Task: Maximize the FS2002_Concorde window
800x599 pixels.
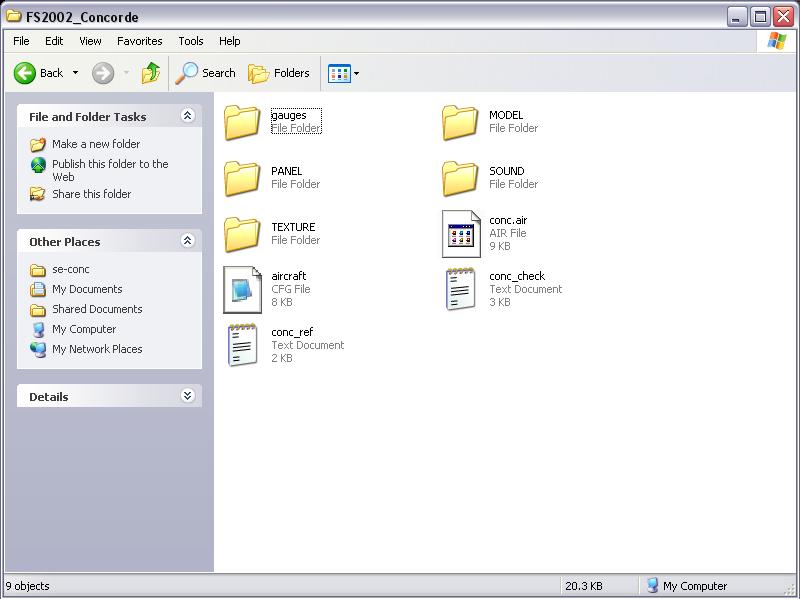Action: (x=760, y=17)
